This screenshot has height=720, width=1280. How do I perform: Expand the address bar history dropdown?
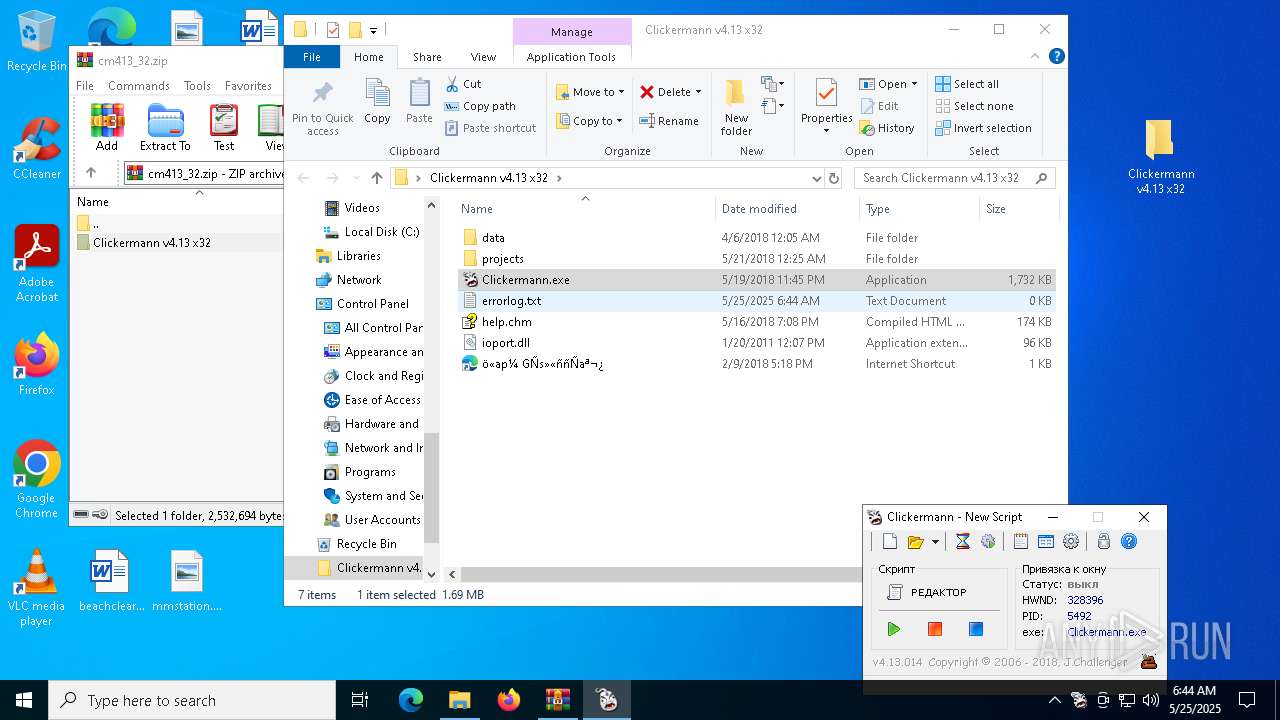817,178
